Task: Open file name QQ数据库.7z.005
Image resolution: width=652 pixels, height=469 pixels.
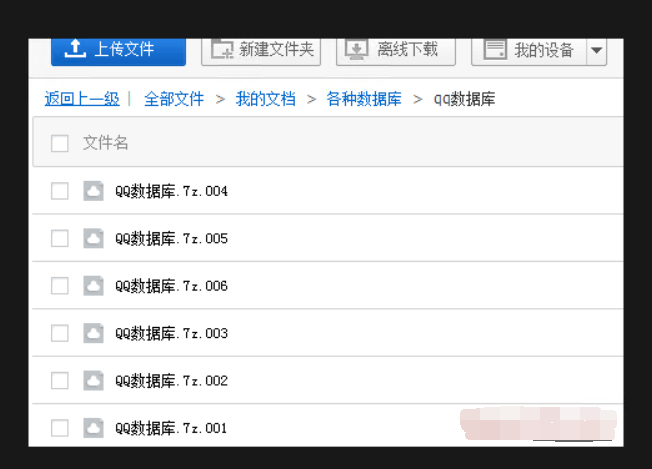Action: 171,239
